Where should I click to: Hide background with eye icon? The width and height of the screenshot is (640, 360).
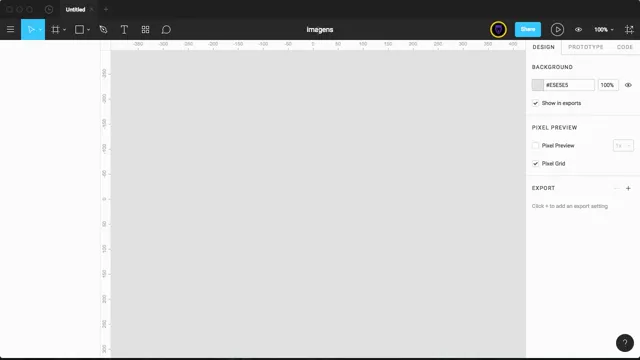click(628, 85)
